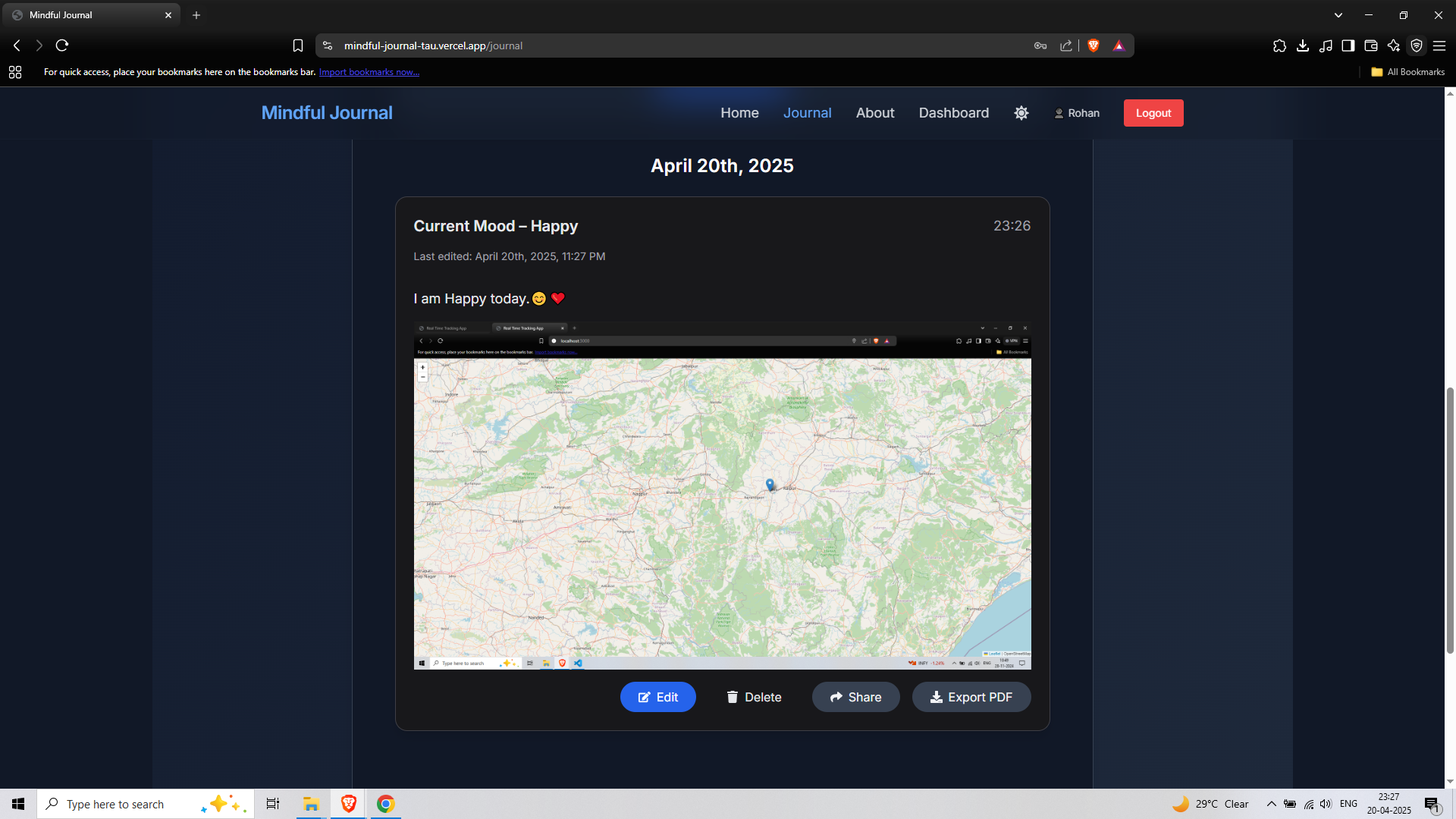1456x819 pixels.
Task: Open the attached map screenshot image
Action: coord(722,497)
